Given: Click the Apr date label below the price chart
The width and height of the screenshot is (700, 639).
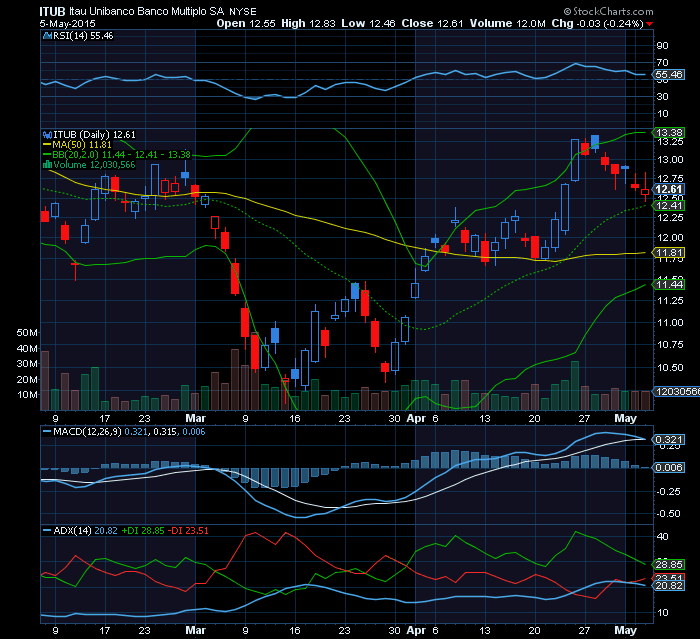Looking at the screenshot, I should pyautogui.click(x=416, y=418).
